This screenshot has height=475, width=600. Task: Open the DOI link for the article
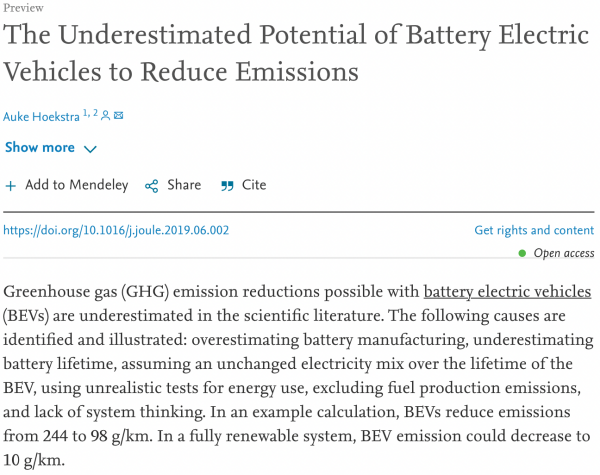pos(117,231)
